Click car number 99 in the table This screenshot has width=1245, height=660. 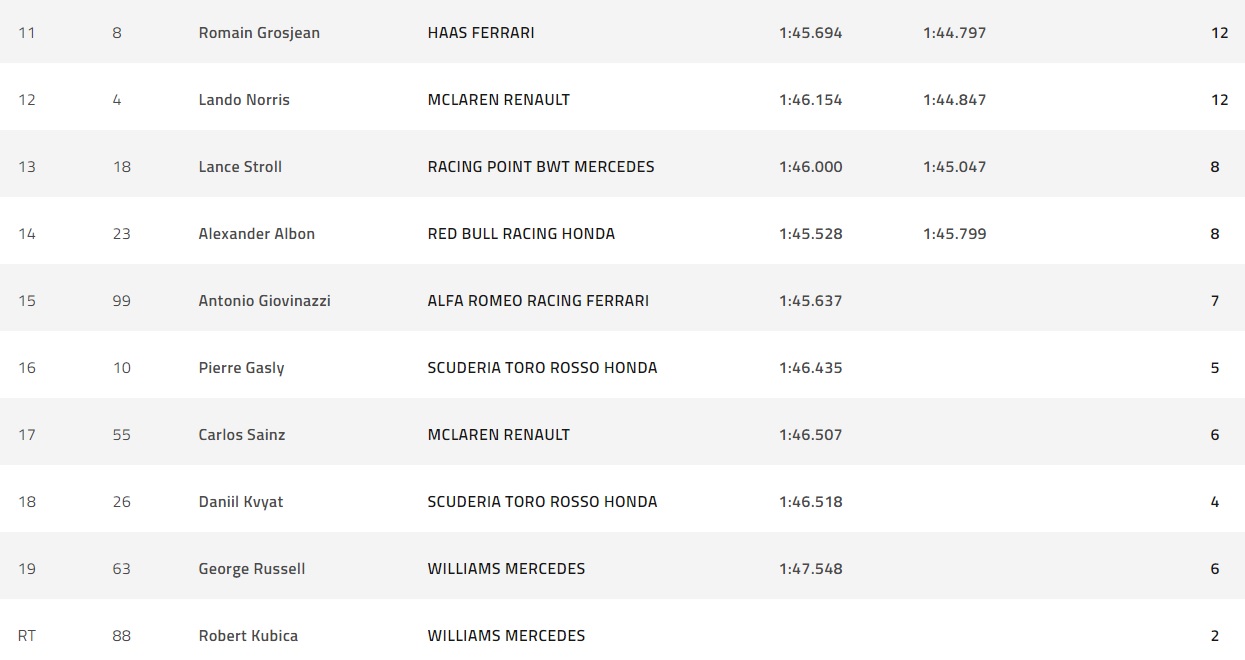pos(121,301)
